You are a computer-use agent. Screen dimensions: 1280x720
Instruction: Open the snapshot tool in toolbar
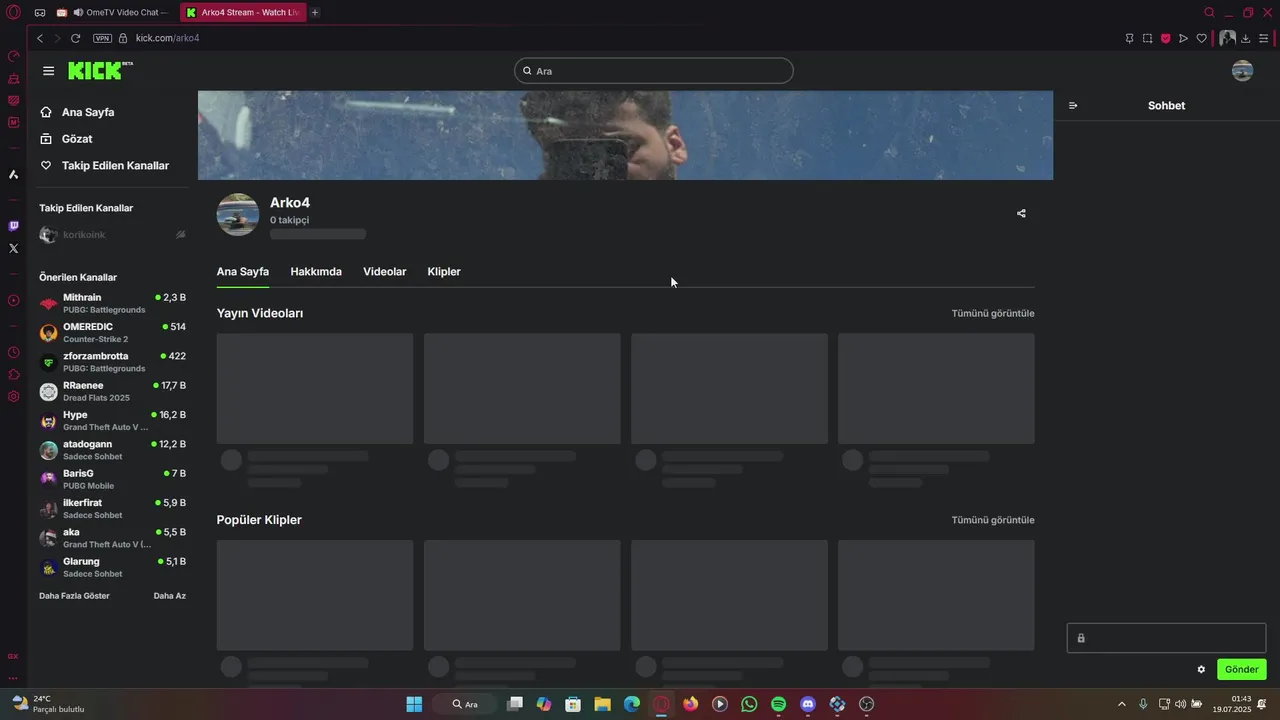click(x=1147, y=38)
